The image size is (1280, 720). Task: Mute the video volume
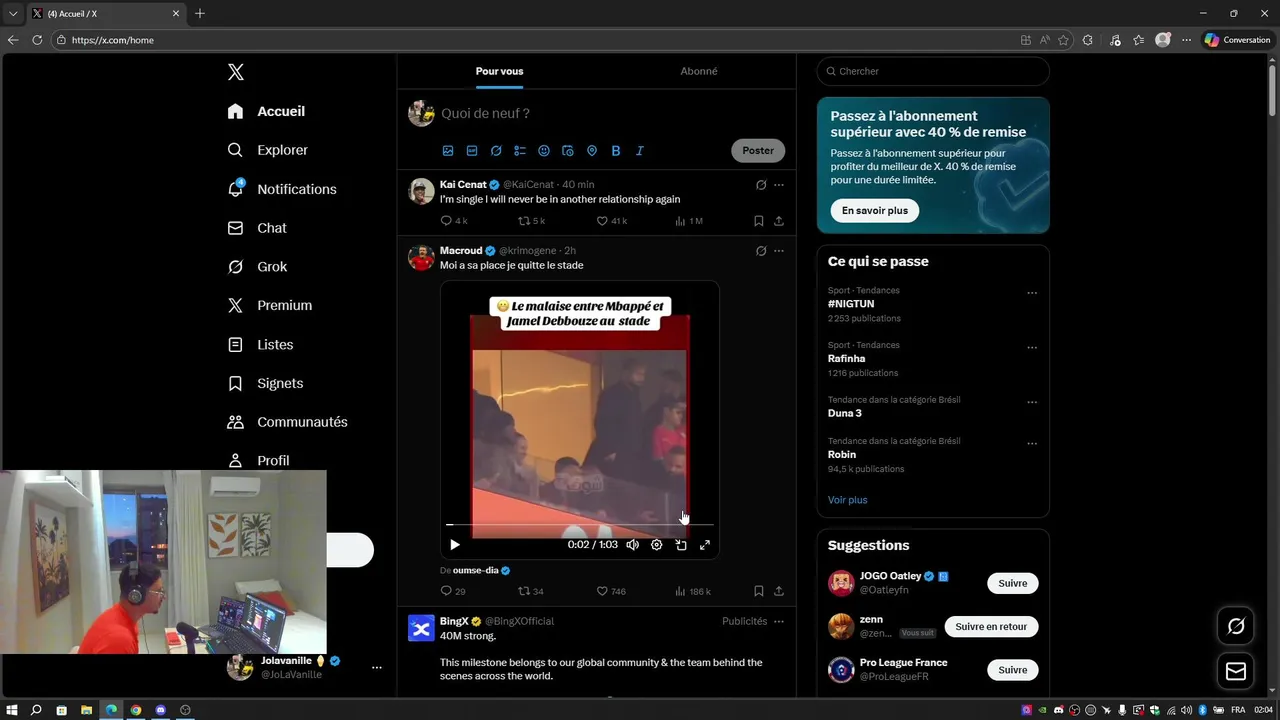click(x=633, y=545)
